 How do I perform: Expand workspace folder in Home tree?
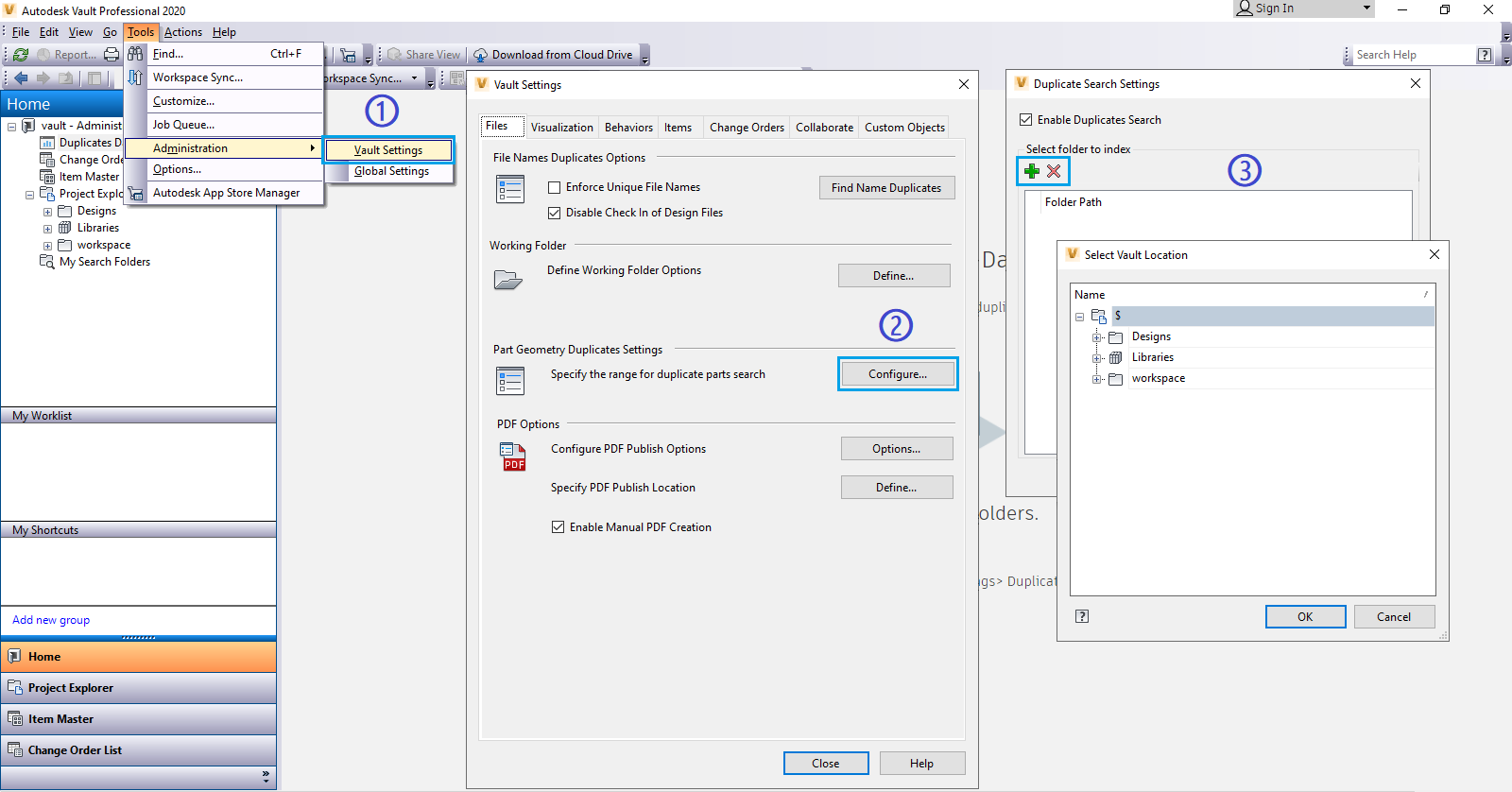47,246
